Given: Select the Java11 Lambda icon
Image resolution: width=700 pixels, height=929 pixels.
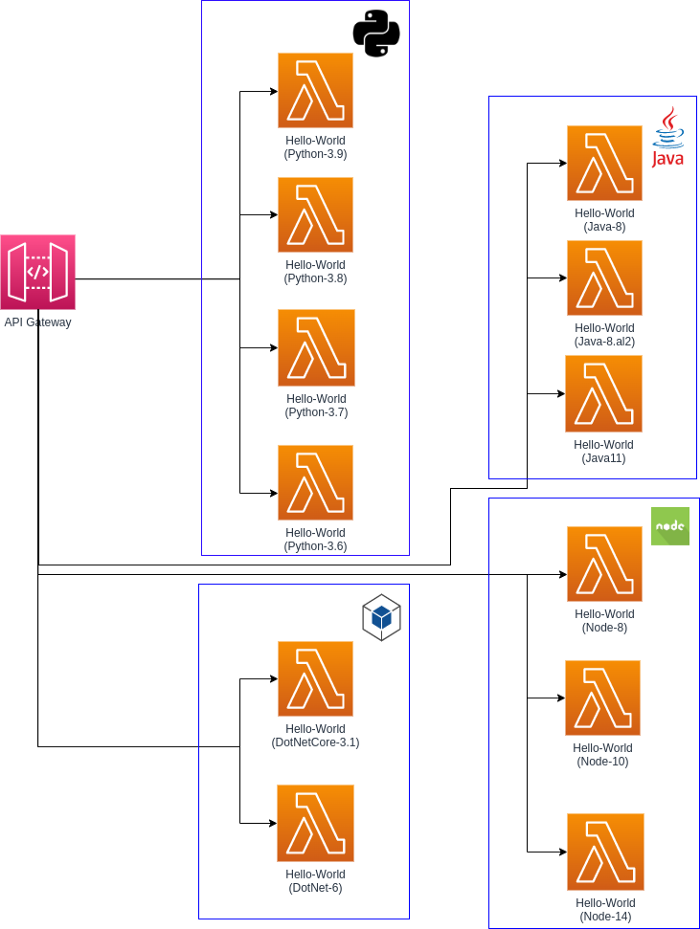Looking at the screenshot, I should 604,393.
